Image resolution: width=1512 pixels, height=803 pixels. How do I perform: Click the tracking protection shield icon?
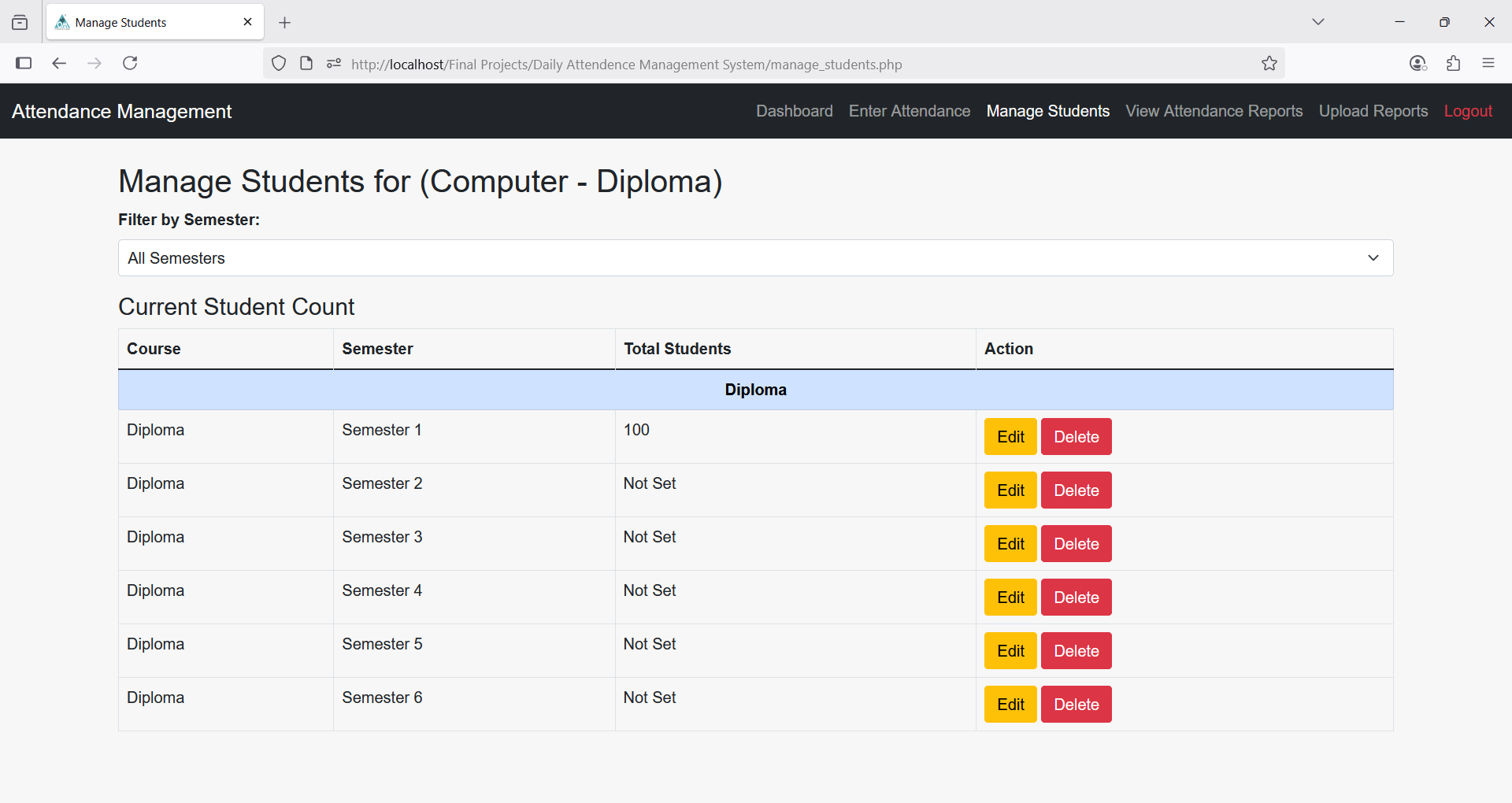[279, 64]
